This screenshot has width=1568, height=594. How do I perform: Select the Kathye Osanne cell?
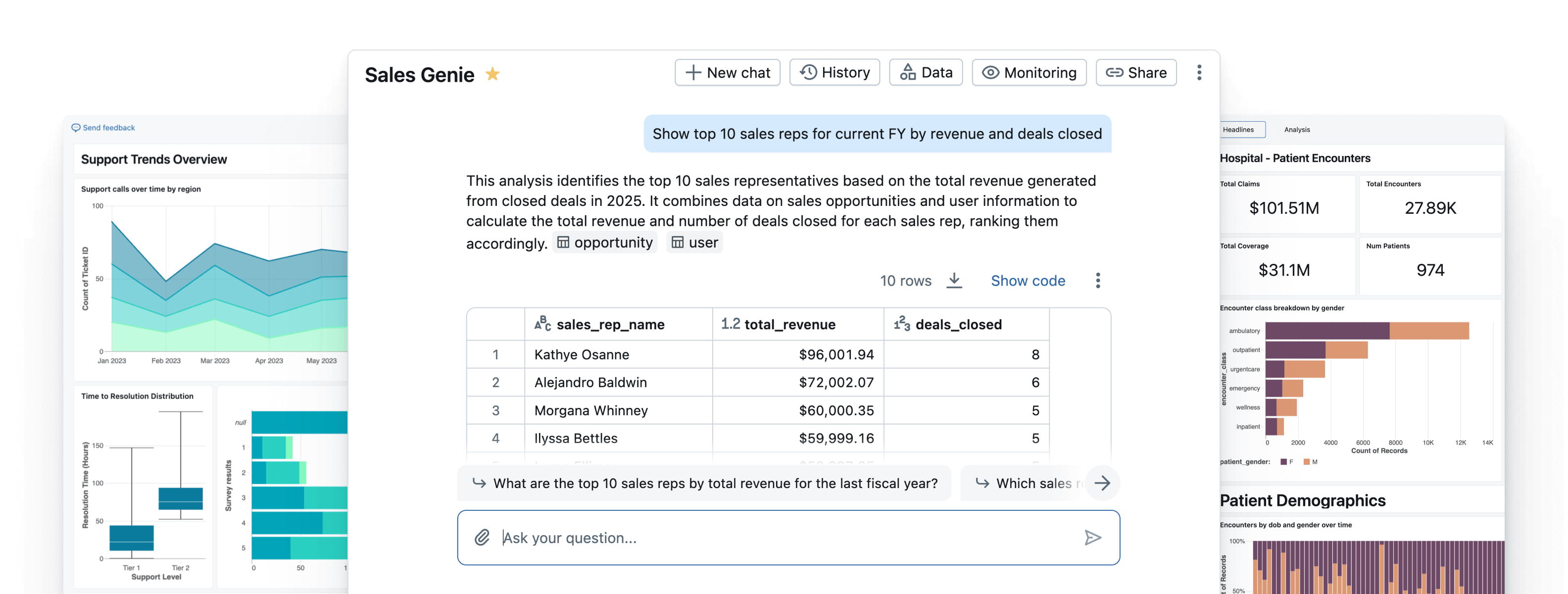click(x=618, y=354)
